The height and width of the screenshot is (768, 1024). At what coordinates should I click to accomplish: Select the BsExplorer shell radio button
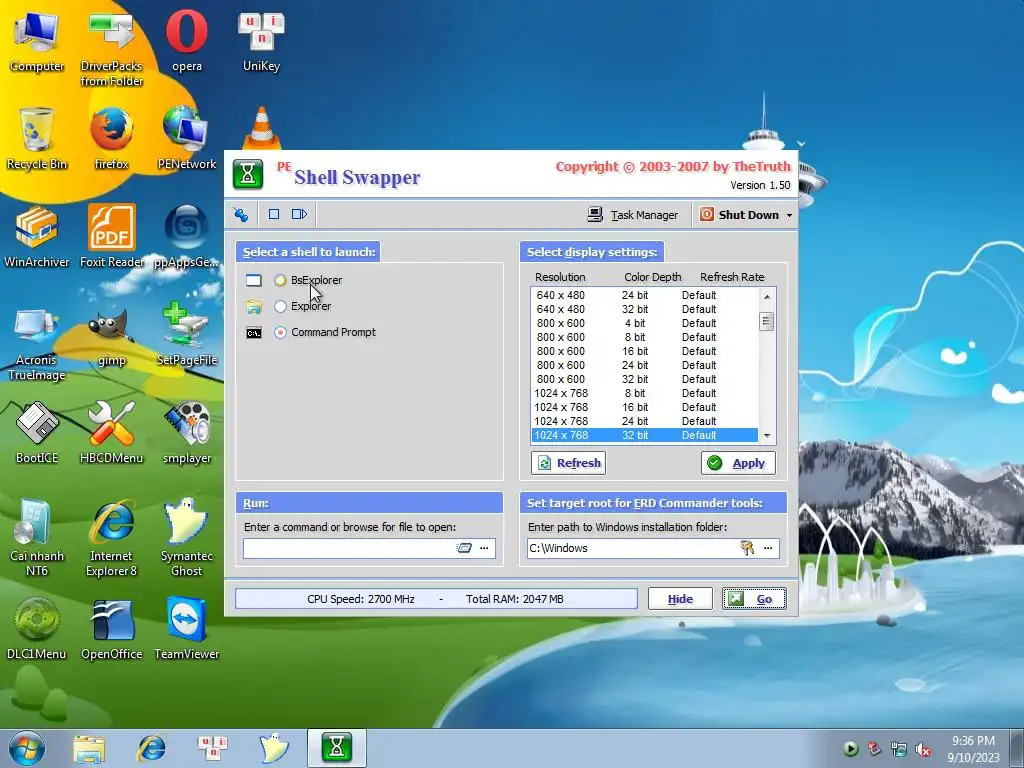coord(280,280)
